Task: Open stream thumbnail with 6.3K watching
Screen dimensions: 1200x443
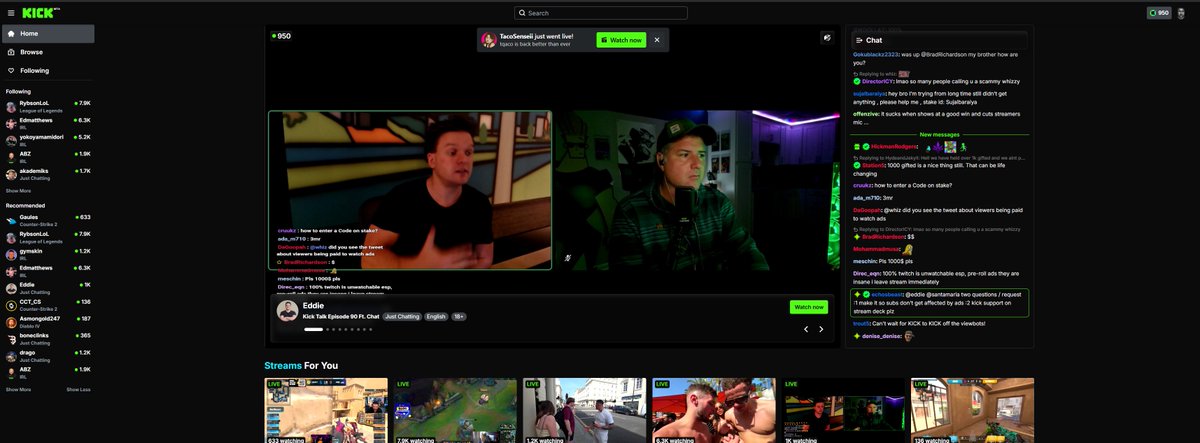Action: [x=714, y=410]
